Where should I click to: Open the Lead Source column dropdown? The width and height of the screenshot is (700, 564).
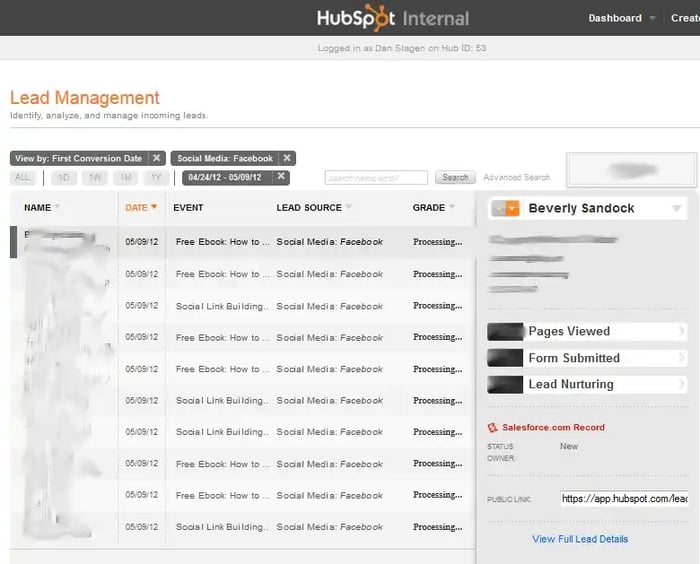[349, 208]
